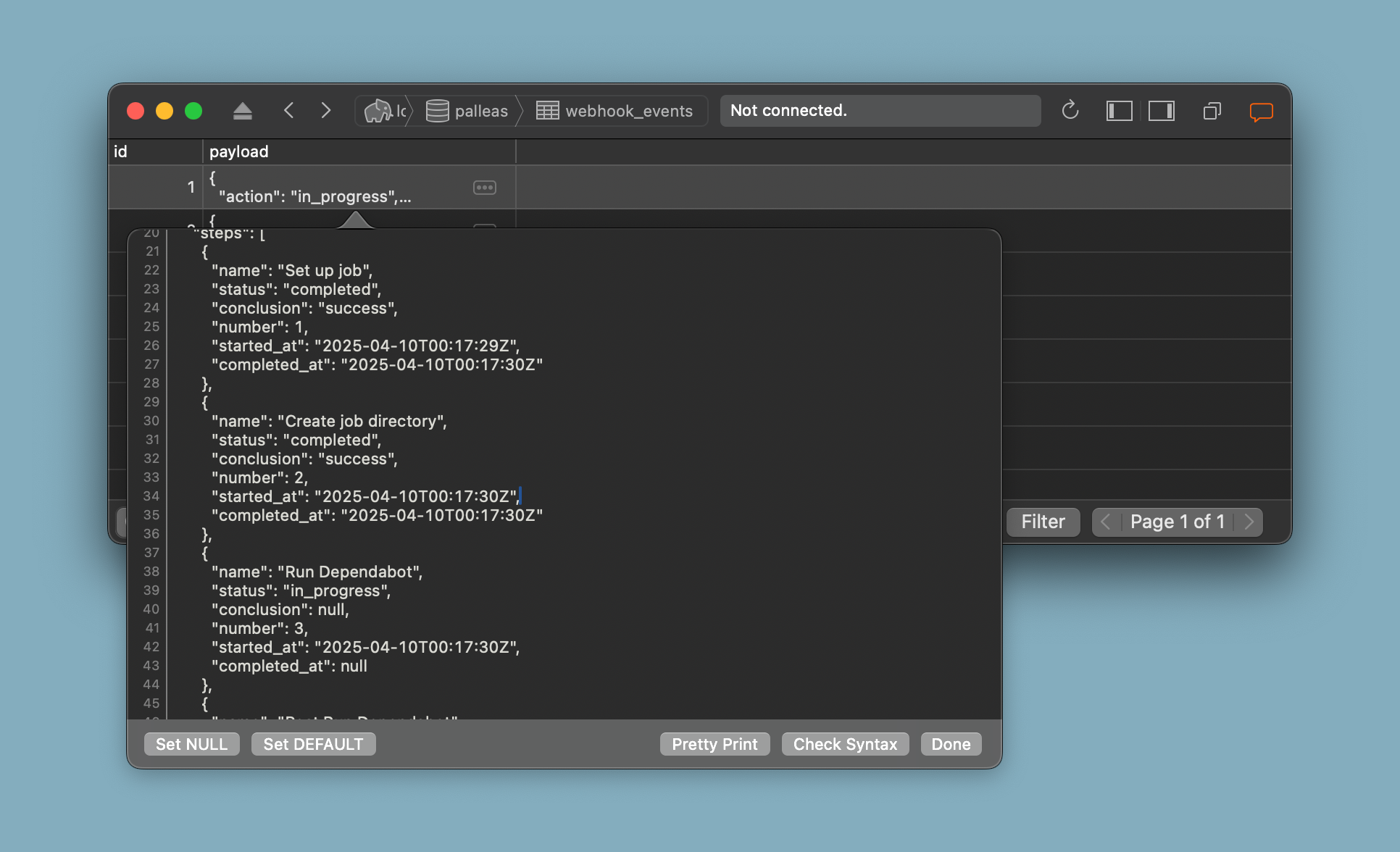Screen dimensions: 1400x852
Task: Go forward with the right chevron
Action: click(x=326, y=111)
